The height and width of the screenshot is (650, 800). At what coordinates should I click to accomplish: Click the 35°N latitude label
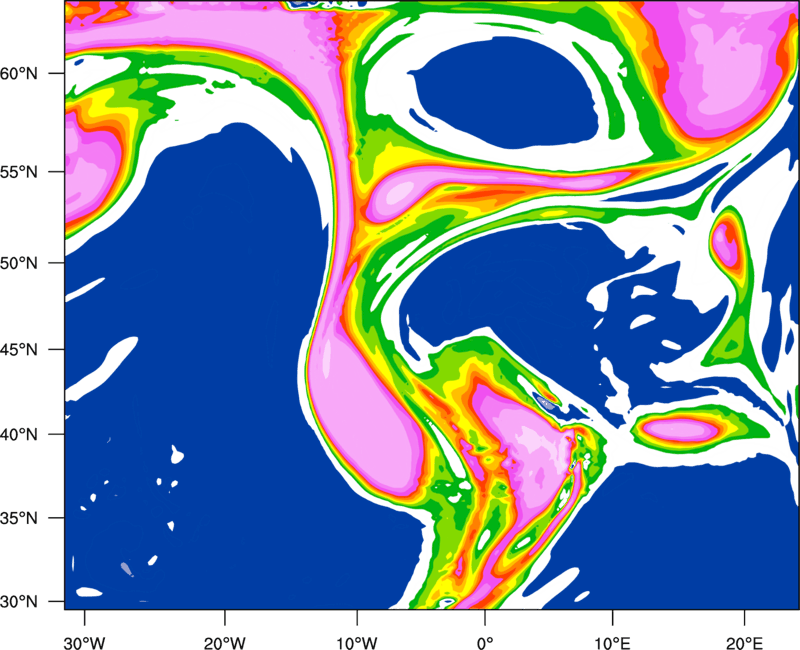pyautogui.click(x=19, y=518)
